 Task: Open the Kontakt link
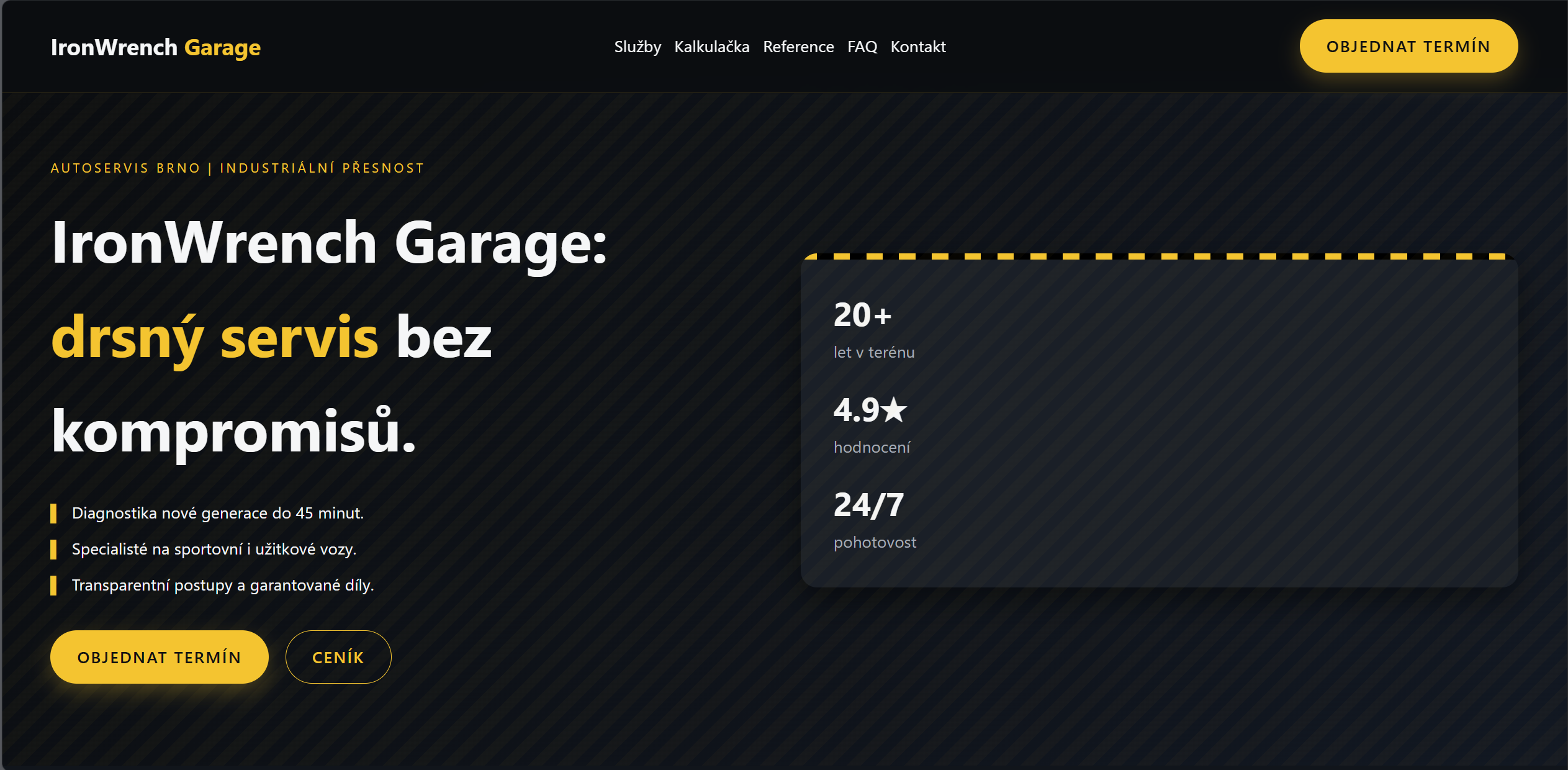pos(918,47)
